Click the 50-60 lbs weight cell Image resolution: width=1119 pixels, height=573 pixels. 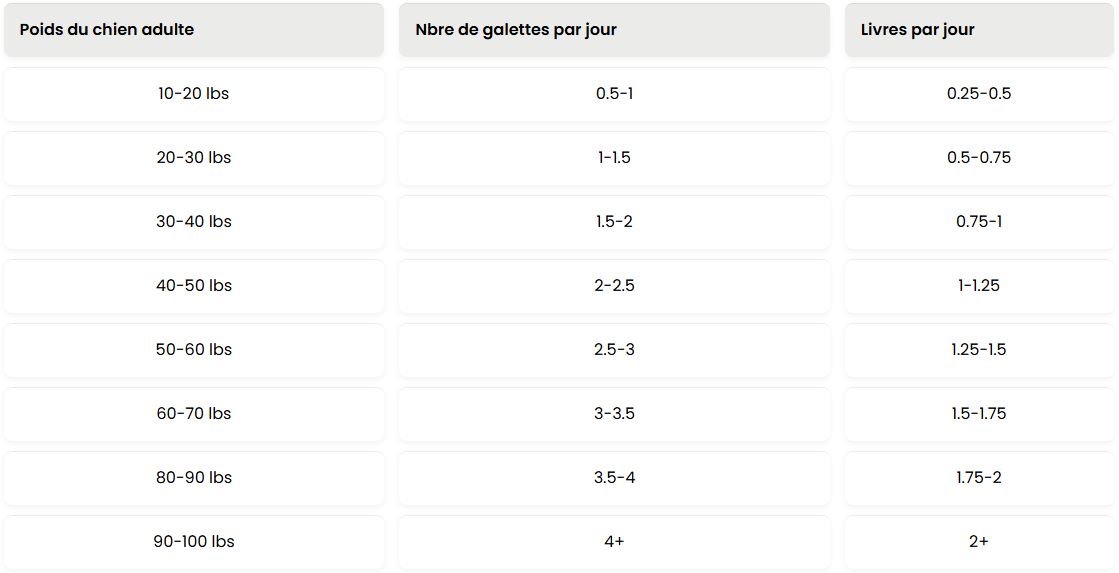[x=193, y=350]
